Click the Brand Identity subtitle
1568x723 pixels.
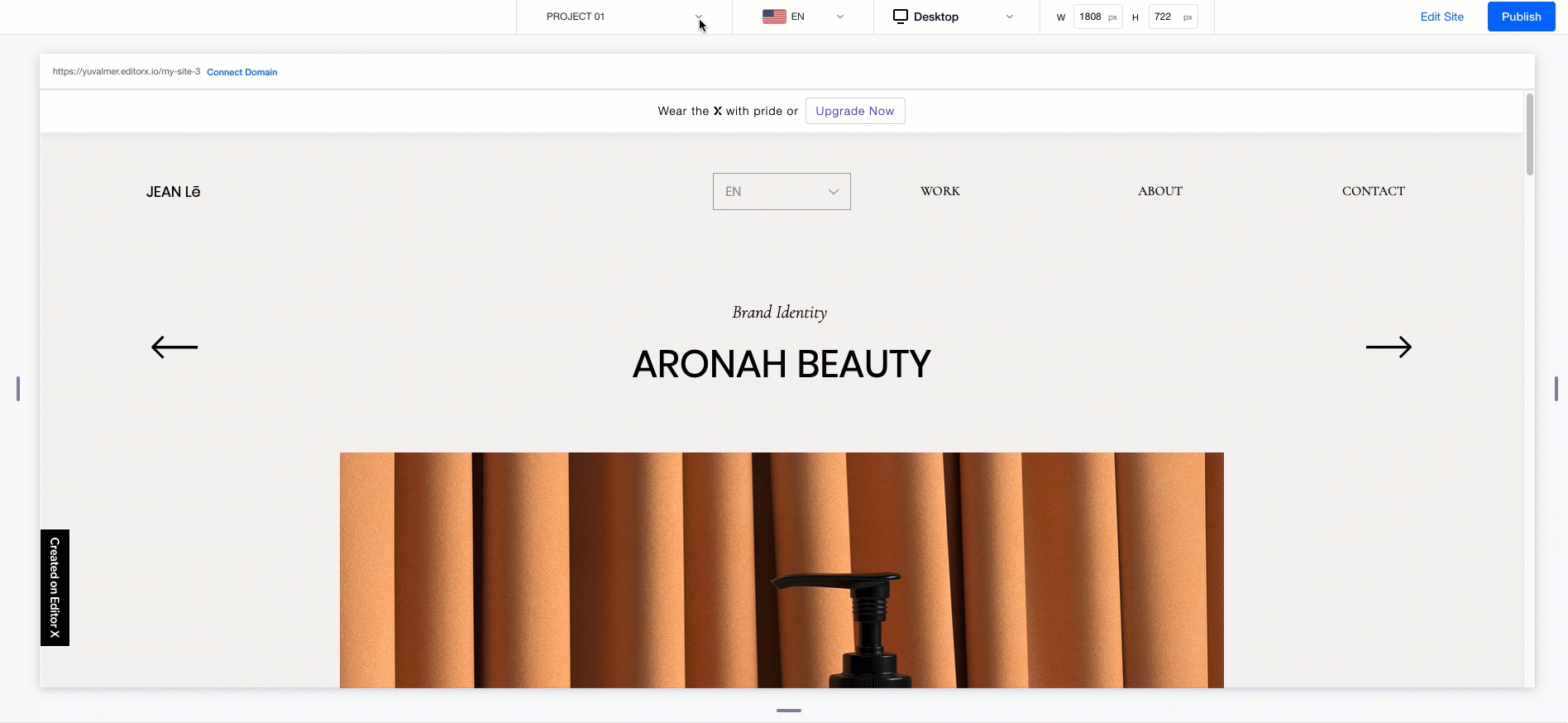click(780, 313)
